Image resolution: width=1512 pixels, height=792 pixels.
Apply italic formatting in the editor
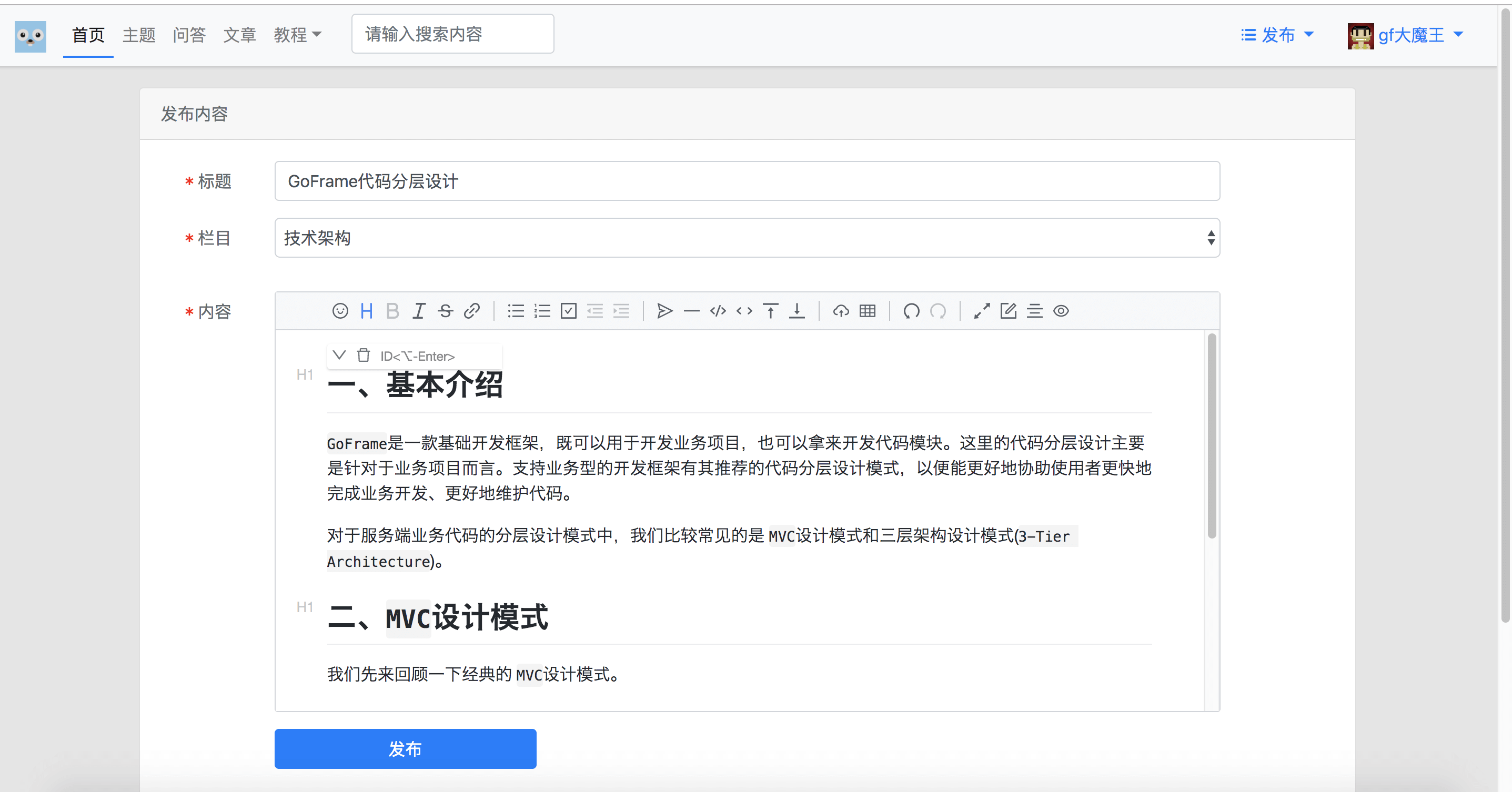click(418, 311)
